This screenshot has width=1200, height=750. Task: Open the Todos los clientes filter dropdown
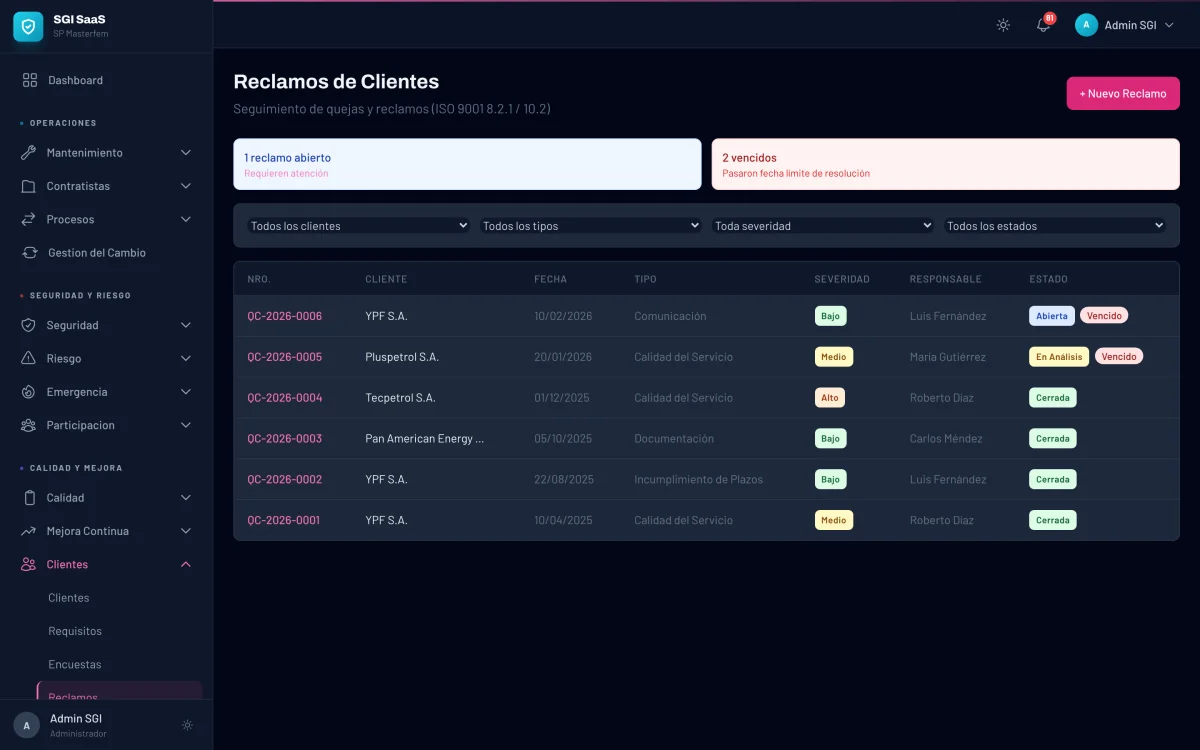358,226
